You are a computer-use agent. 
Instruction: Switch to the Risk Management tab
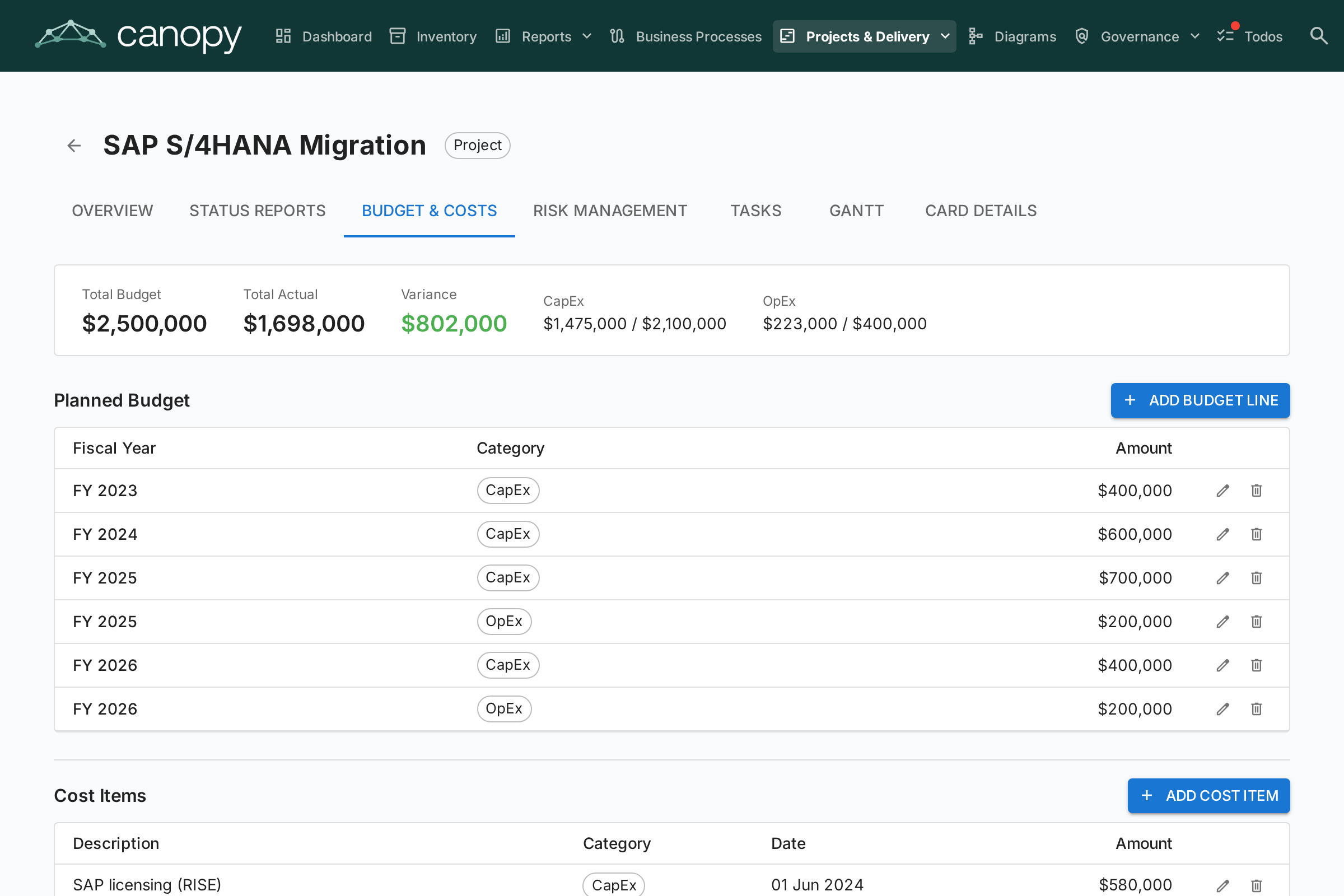[610, 211]
